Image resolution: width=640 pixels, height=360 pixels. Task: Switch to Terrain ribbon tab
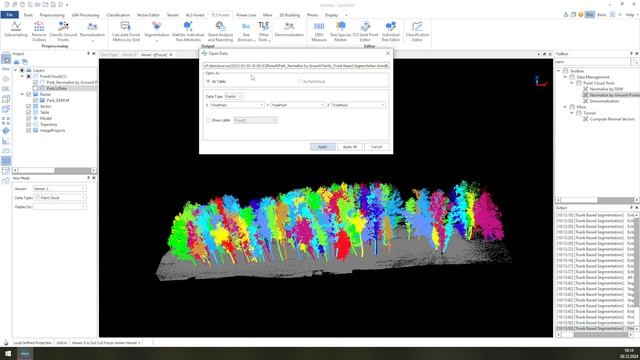click(x=173, y=15)
